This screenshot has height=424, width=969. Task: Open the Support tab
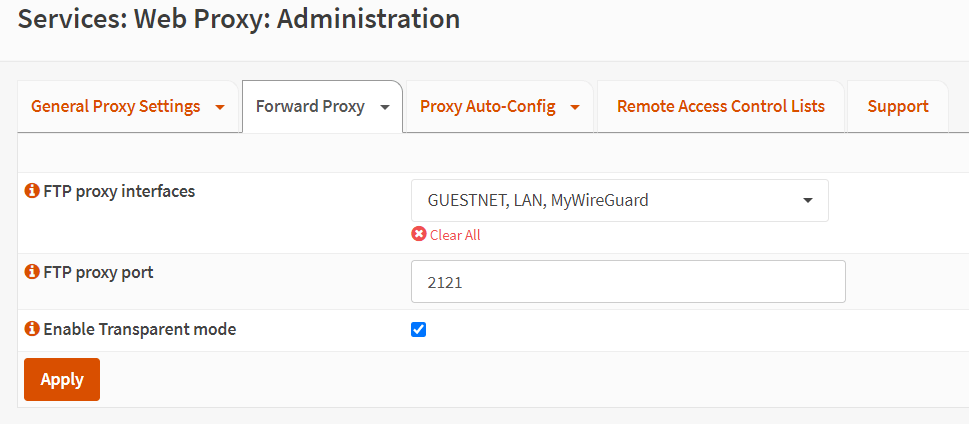pos(897,106)
